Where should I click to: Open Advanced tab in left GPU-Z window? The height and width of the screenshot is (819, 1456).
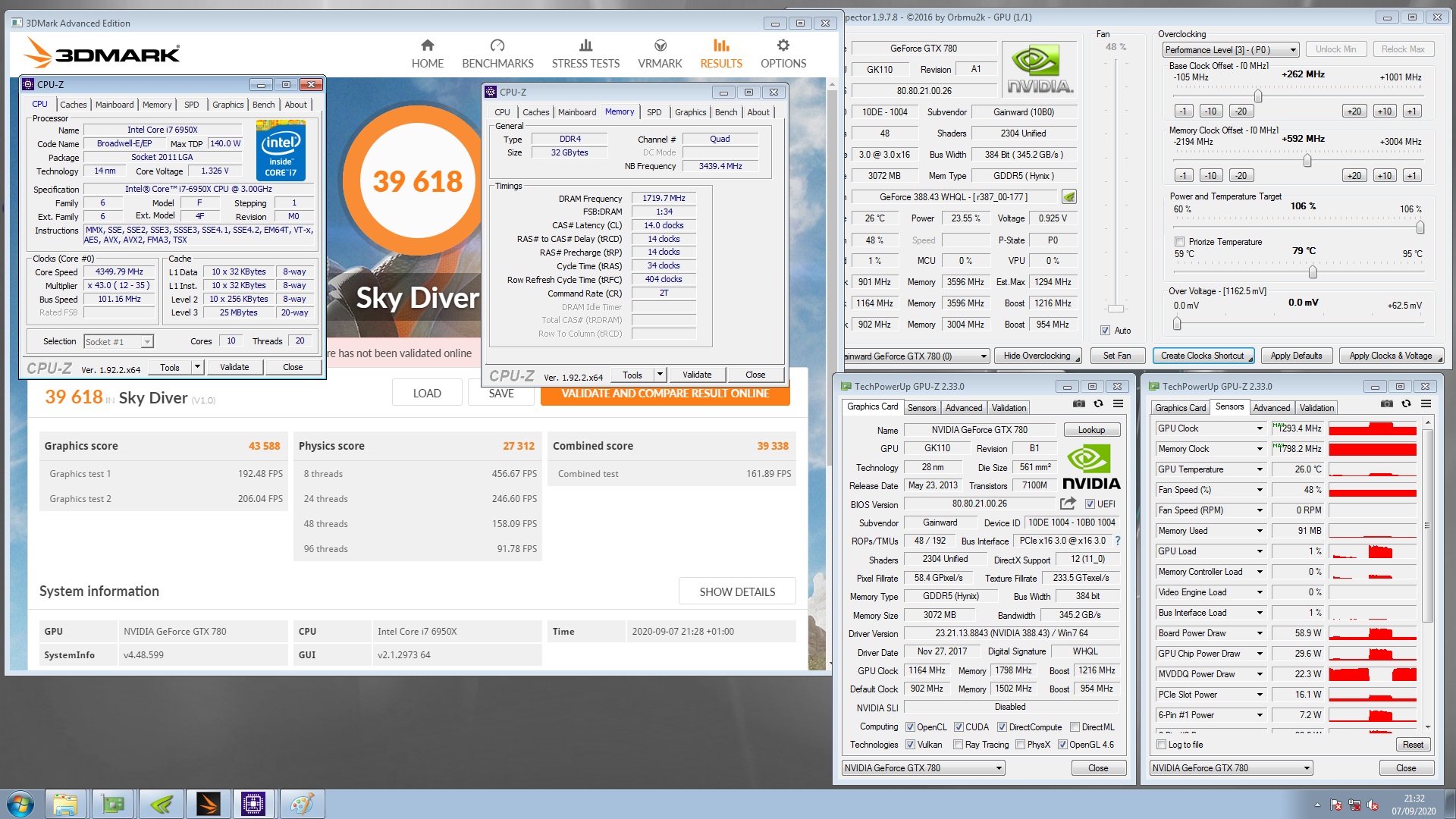coord(964,408)
